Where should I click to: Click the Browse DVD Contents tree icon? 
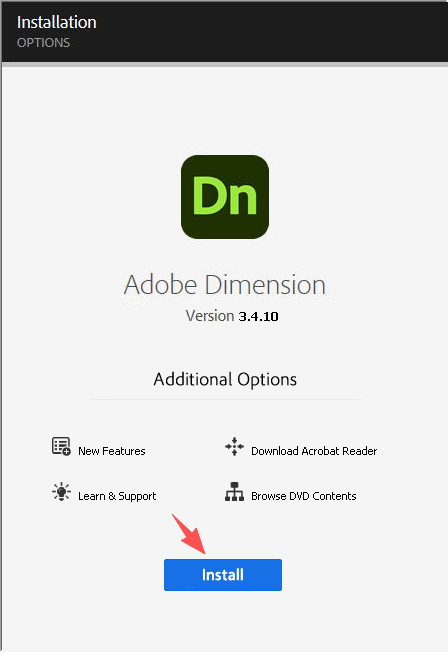[x=235, y=492]
